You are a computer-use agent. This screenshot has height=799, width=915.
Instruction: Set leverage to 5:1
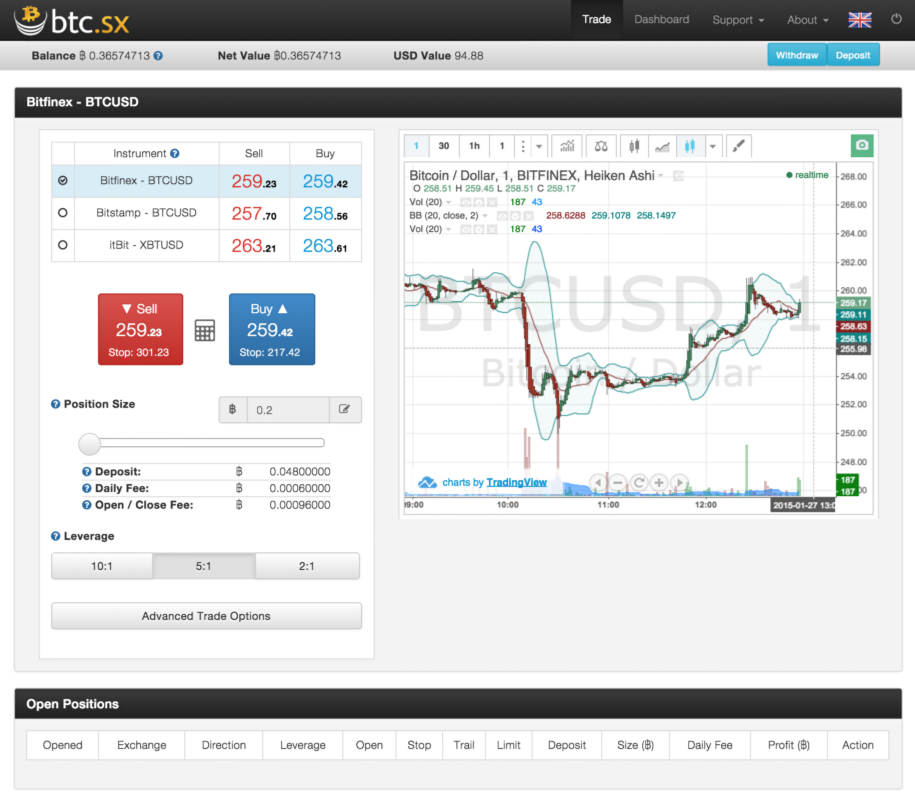click(x=204, y=566)
